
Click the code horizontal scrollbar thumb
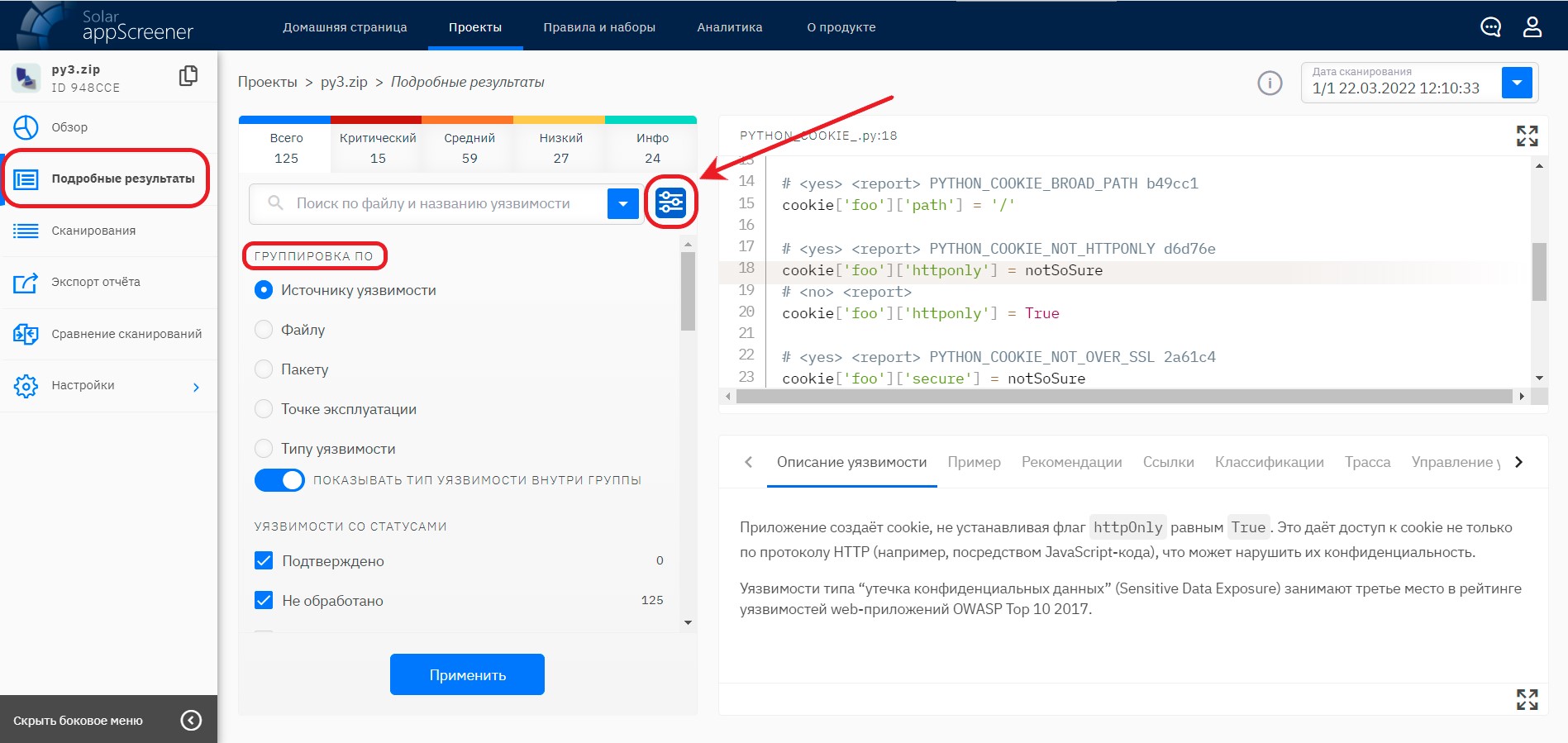point(1124,397)
